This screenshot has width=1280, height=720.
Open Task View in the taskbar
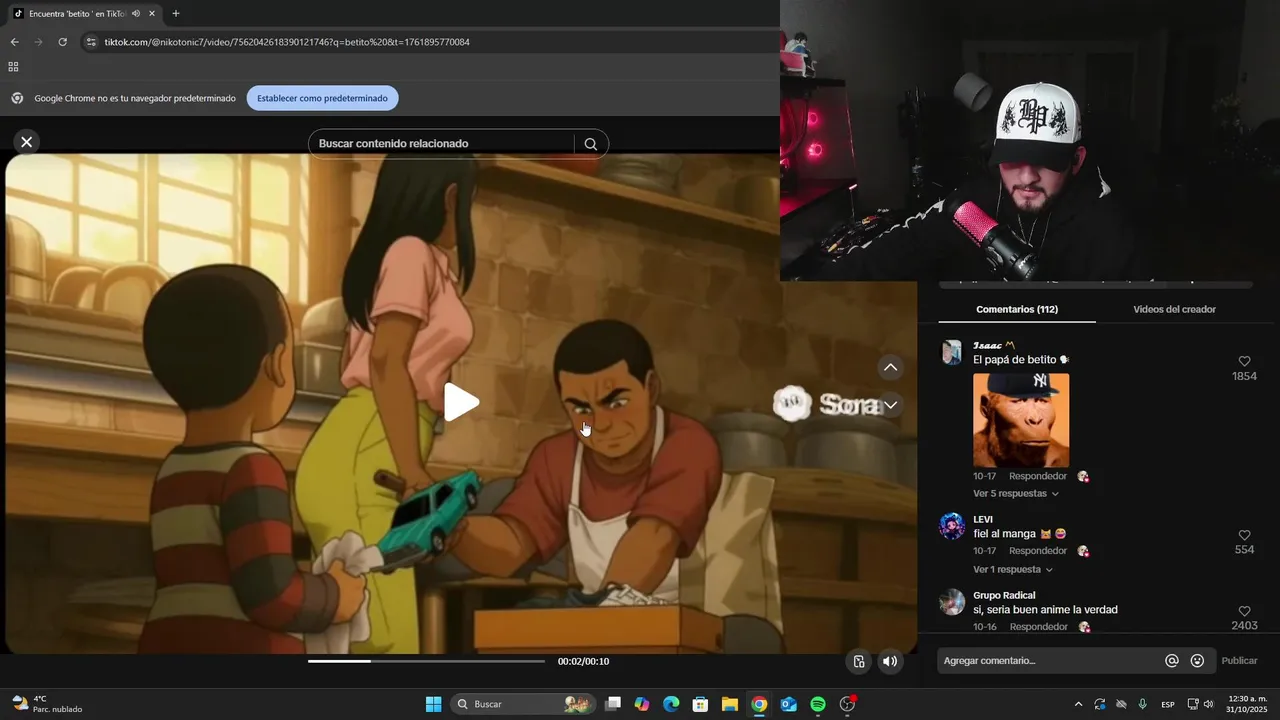(x=613, y=704)
